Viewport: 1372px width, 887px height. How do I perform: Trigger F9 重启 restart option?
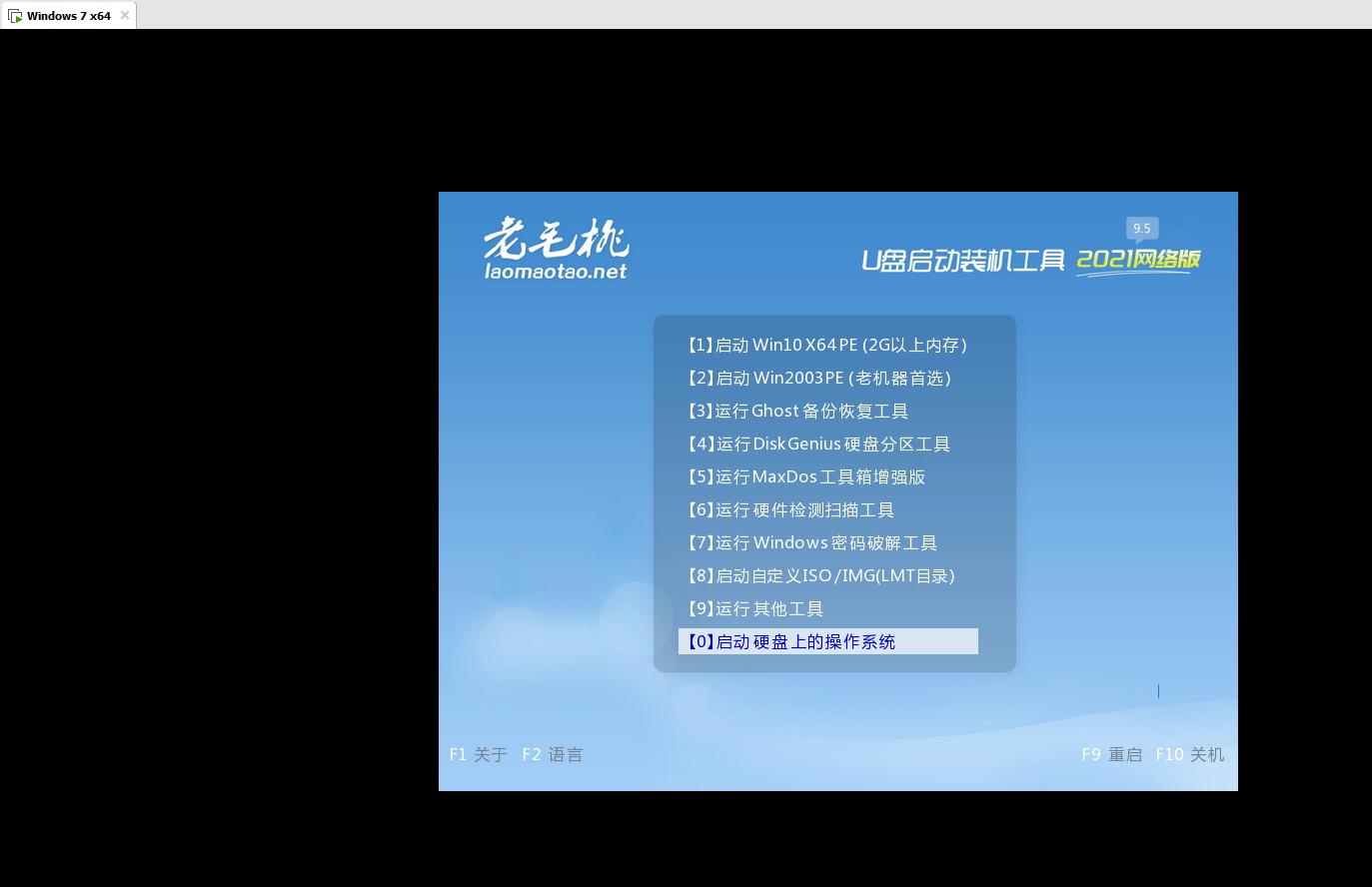pos(1111,754)
